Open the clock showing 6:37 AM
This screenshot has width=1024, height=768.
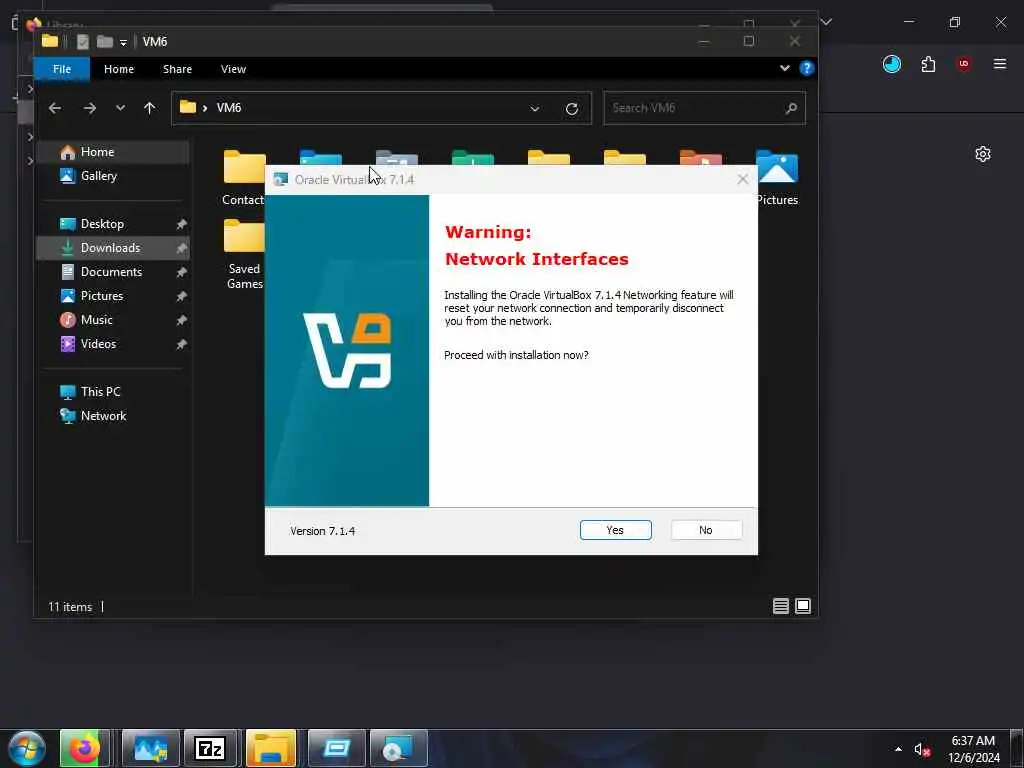pos(973,749)
